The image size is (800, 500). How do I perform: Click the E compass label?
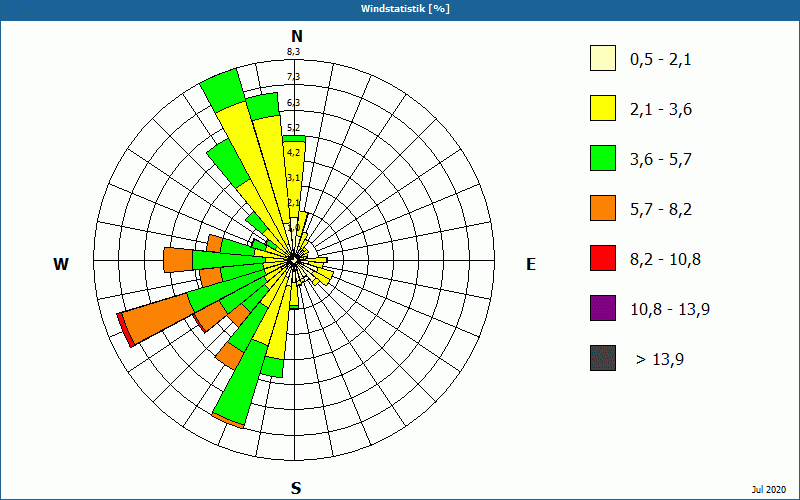tap(531, 264)
